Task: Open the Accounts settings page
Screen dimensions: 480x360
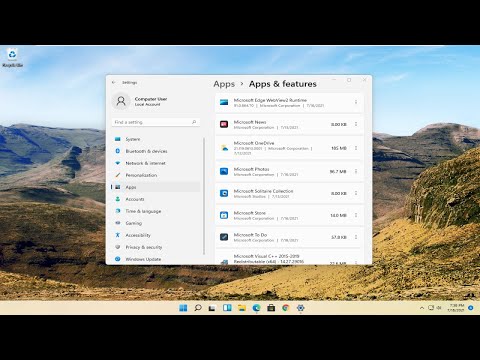Action: [x=156, y=199]
